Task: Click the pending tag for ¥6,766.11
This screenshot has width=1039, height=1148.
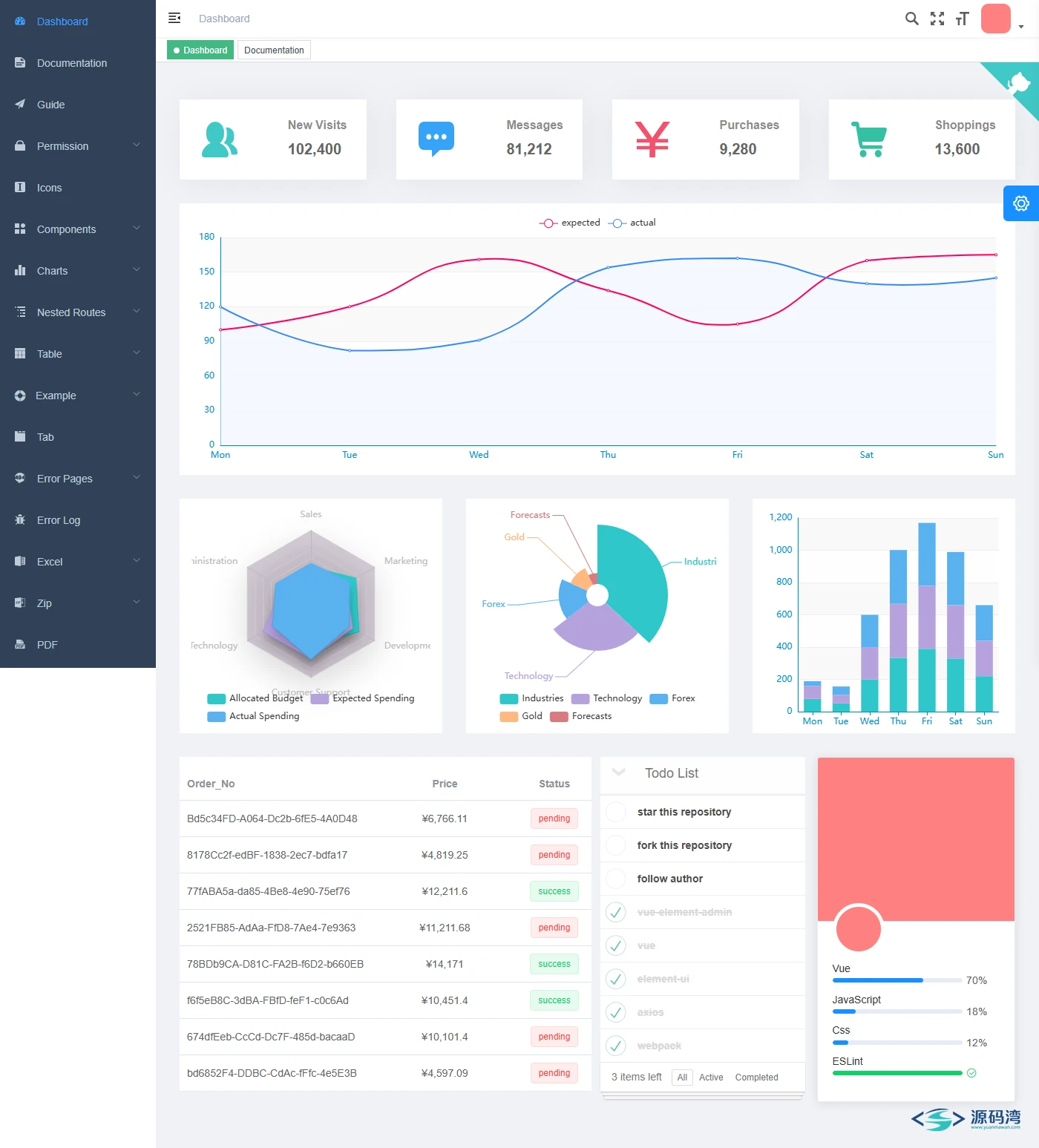Action: tap(554, 819)
